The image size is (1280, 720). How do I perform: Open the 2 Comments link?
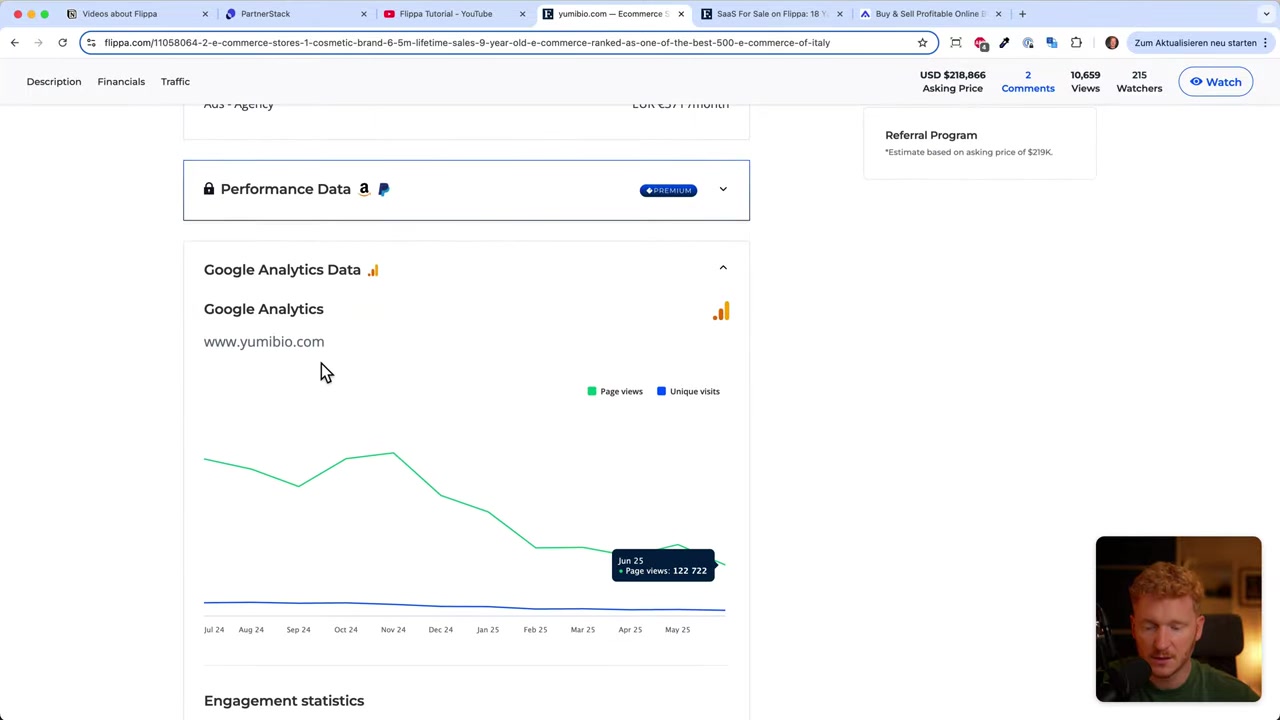coord(1028,81)
